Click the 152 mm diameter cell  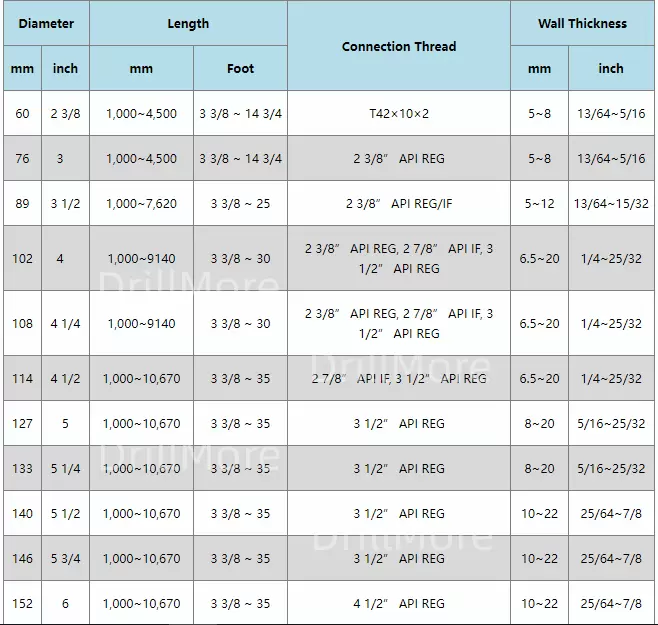point(22,603)
